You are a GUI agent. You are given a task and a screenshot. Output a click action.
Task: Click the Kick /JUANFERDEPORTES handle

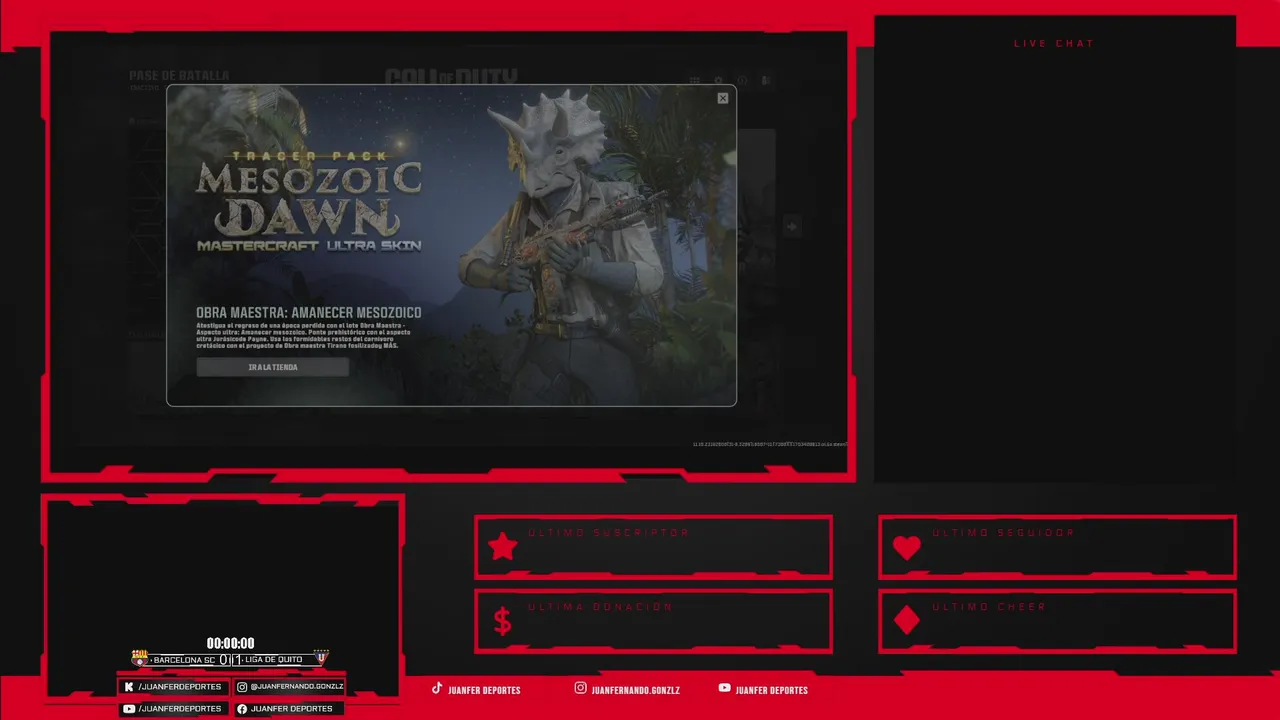coord(180,687)
